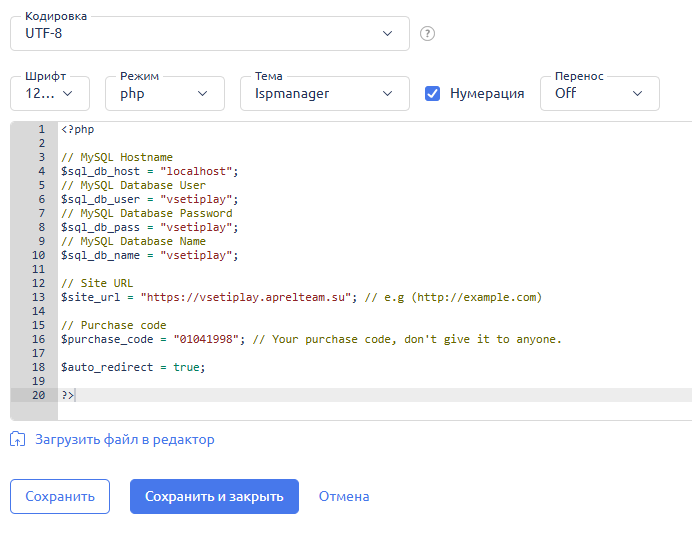Toggle the Нумерация checkbox

pyautogui.click(x=432, y=93)
